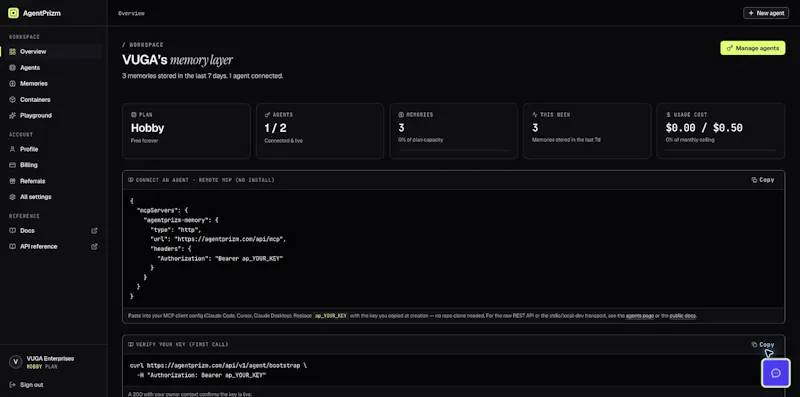Click the Playground sparkle icon

click(13, 115)
